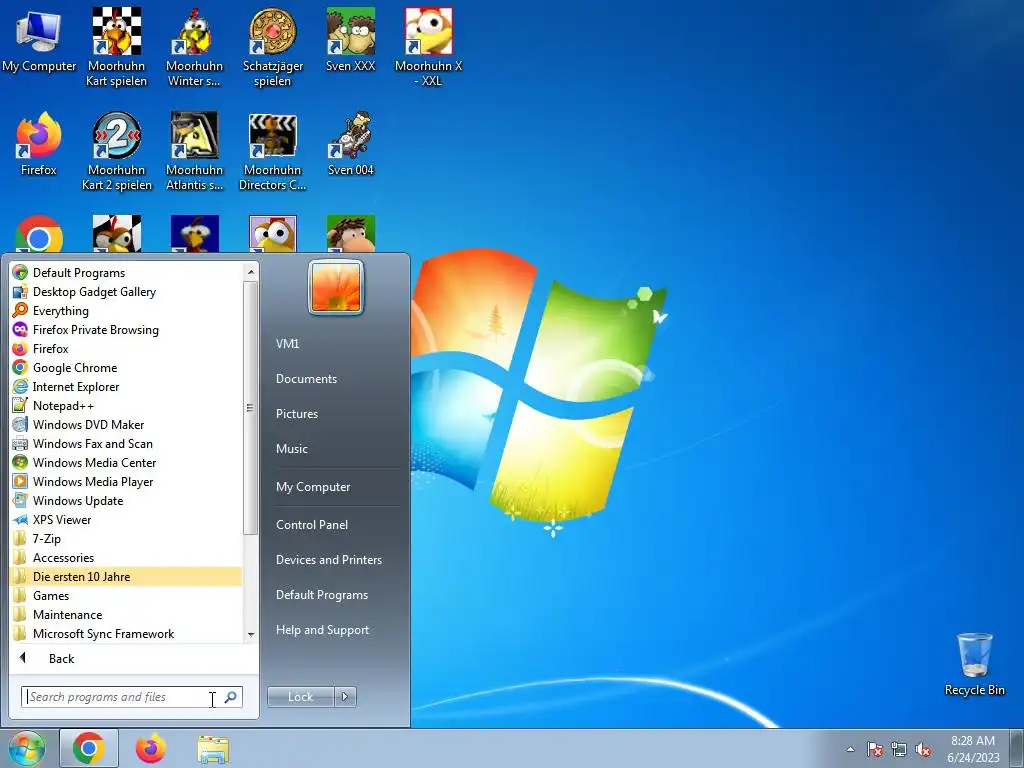This screenshot has height=768, width=1024.
Task: Click the Lock button
Action: point(300,697)
